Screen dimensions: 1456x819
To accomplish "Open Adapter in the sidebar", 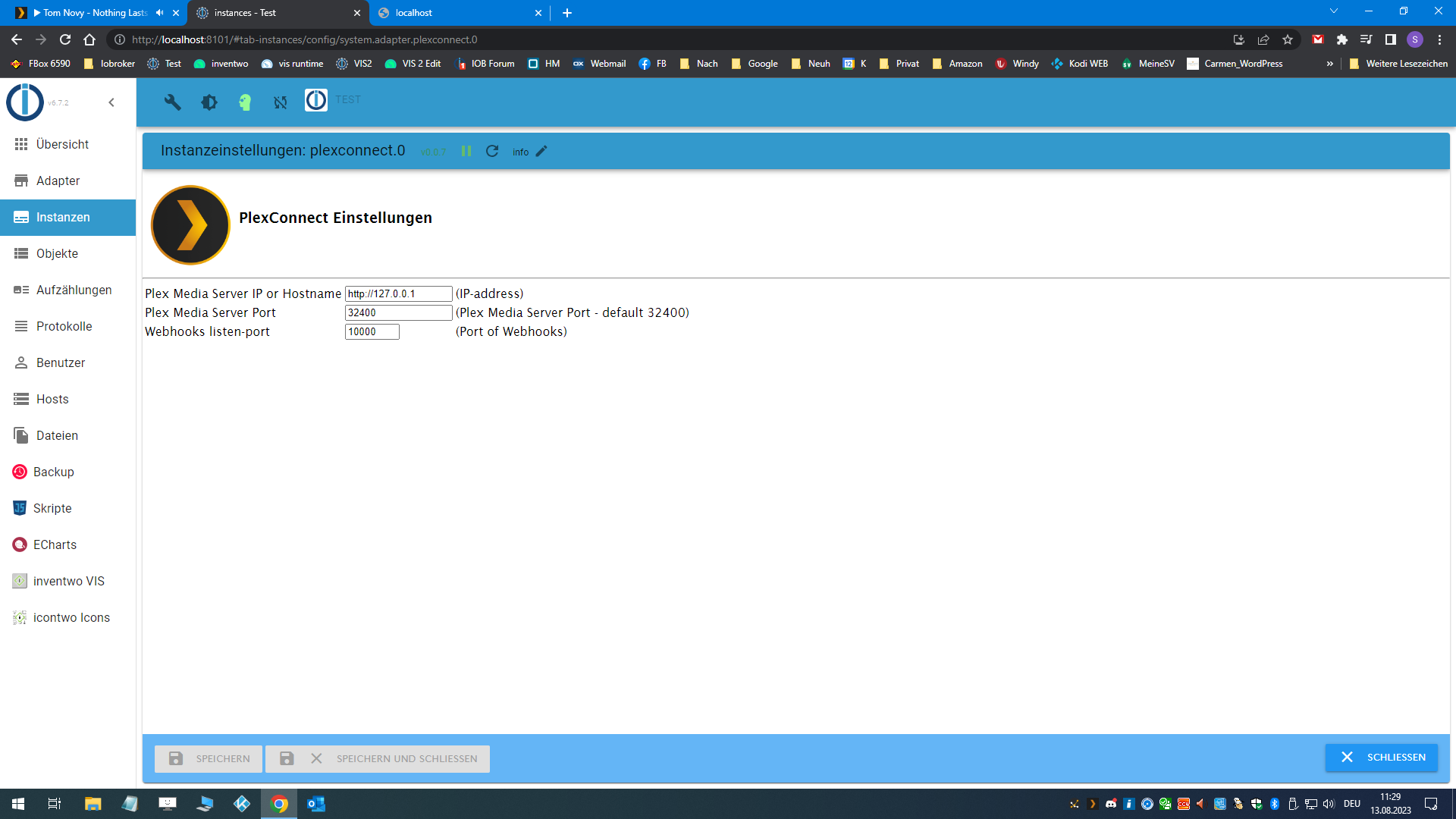I will click(x=68, y=180).
